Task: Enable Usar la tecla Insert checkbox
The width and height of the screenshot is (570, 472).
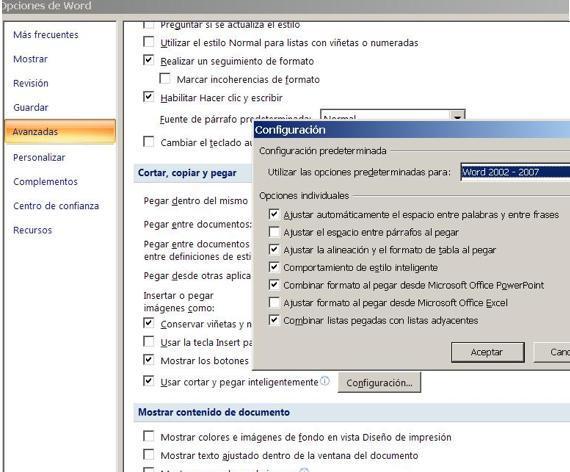Action: (148, 341)
